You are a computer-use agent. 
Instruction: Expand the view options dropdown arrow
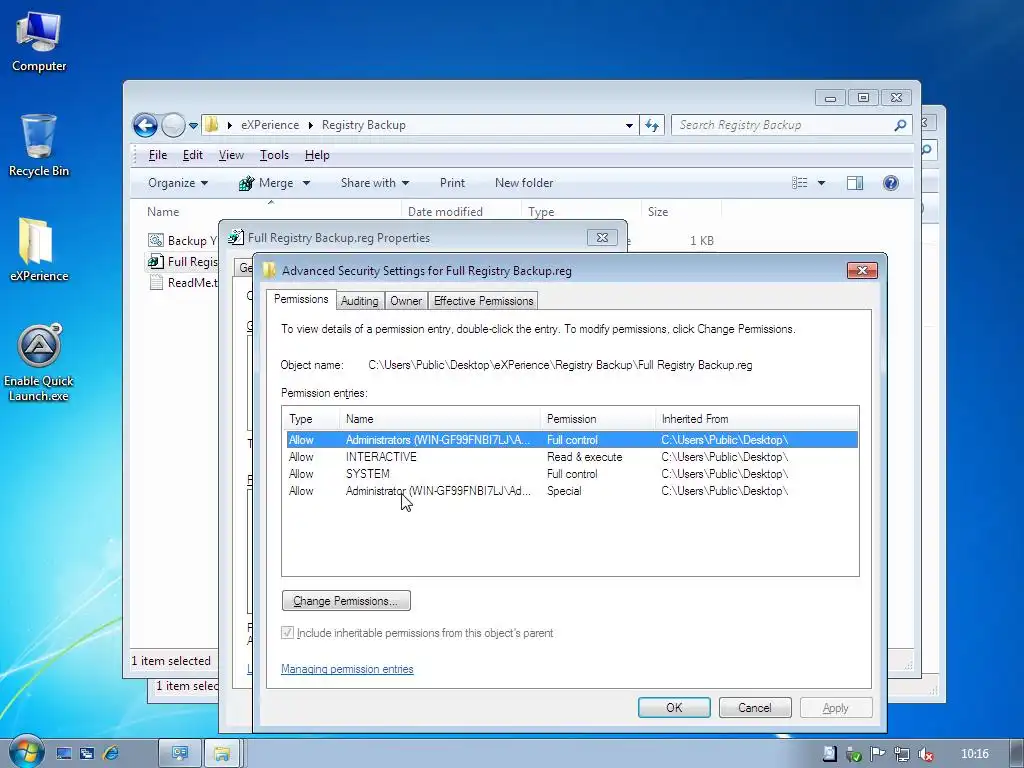coord(822,183)
